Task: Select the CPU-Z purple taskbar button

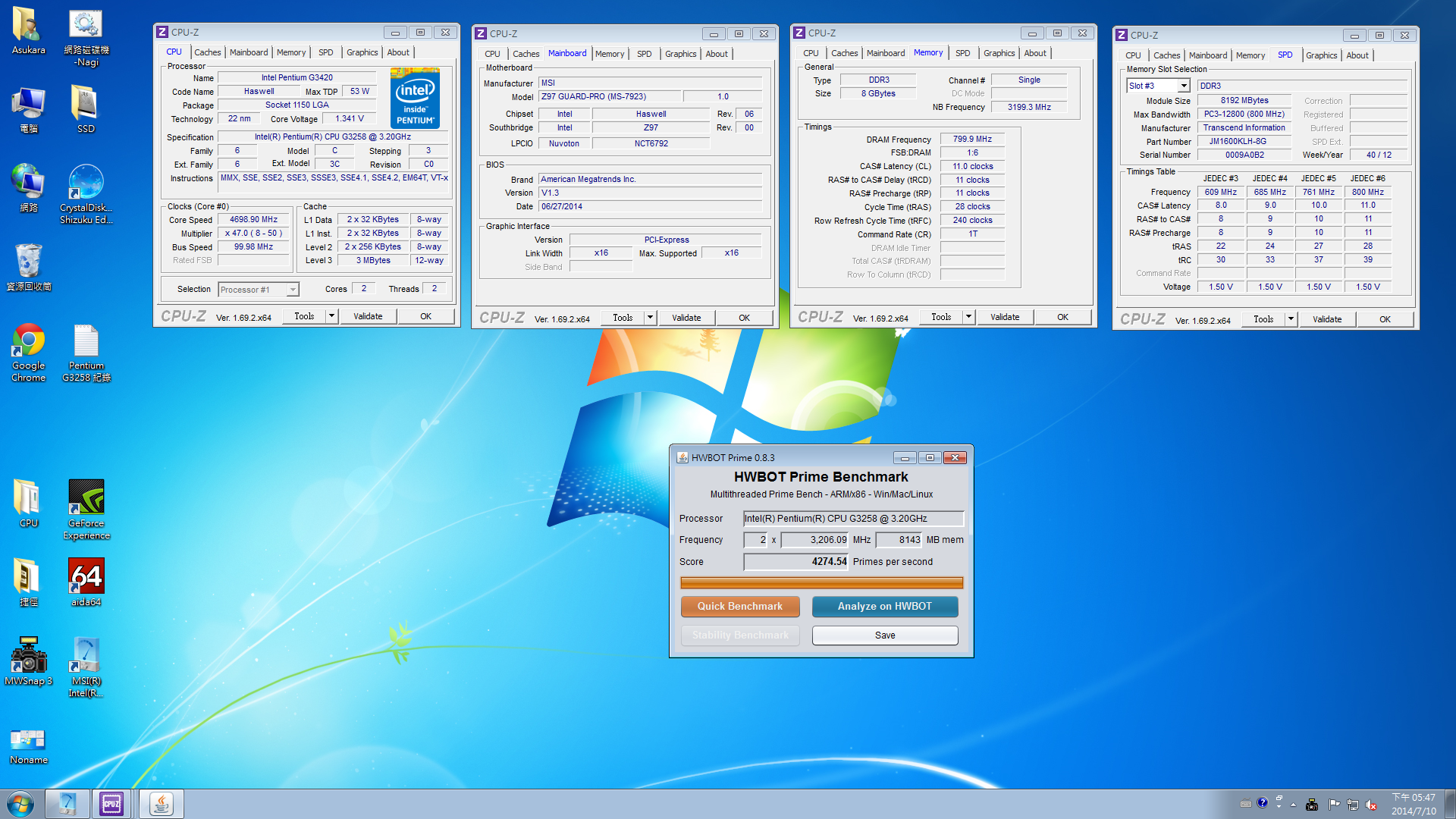Action: coord(111,804)
